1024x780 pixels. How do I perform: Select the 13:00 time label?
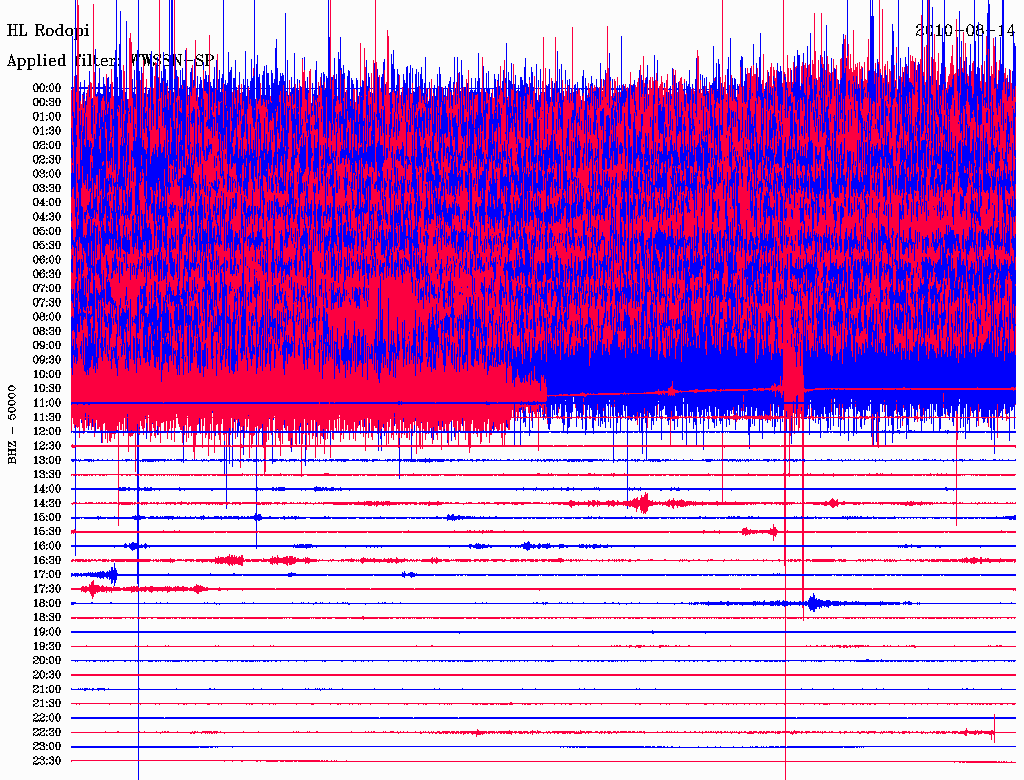click(47, 460)
